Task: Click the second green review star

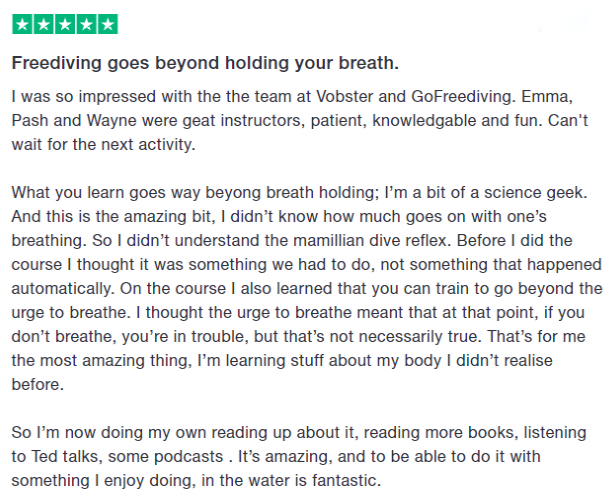Action: pos(43,24)
